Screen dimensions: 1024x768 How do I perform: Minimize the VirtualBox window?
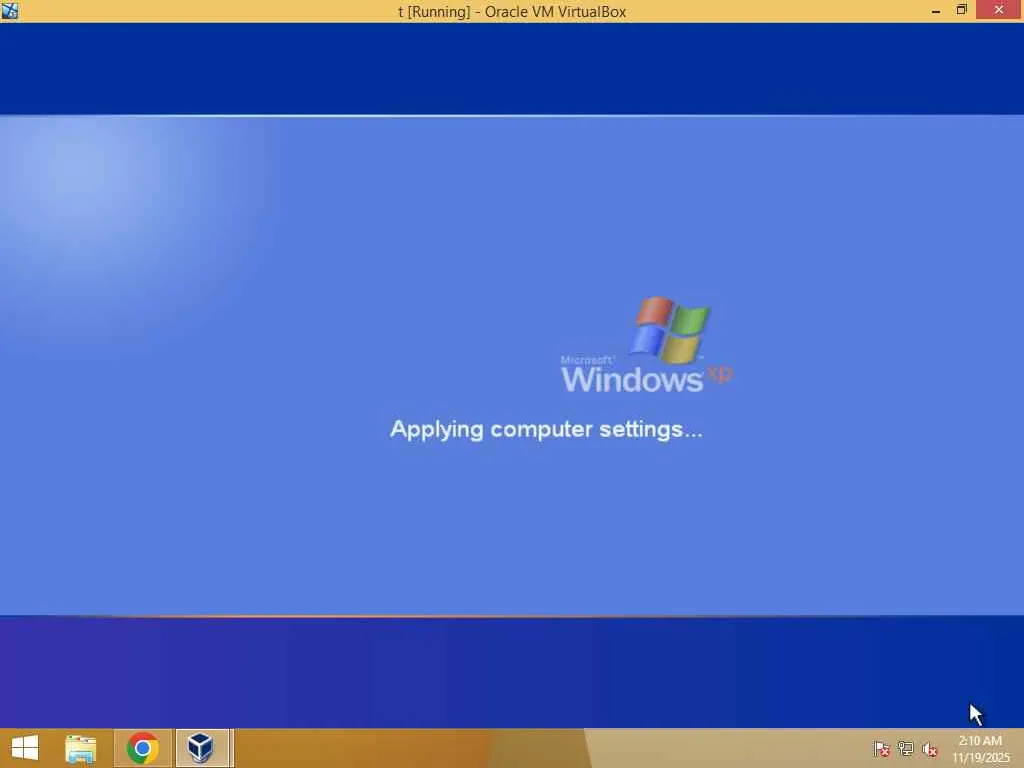[936, 11]
